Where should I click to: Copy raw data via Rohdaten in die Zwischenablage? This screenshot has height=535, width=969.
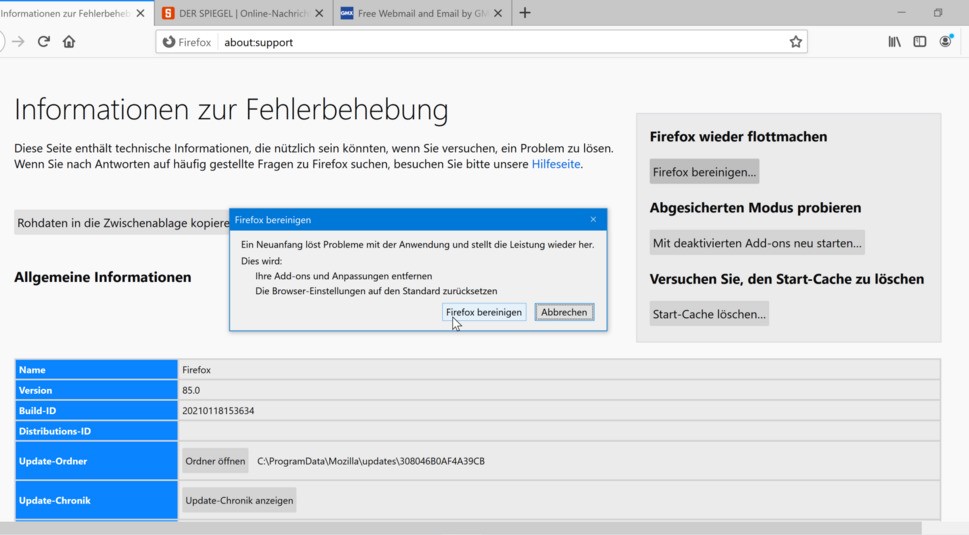pos(122,223)
